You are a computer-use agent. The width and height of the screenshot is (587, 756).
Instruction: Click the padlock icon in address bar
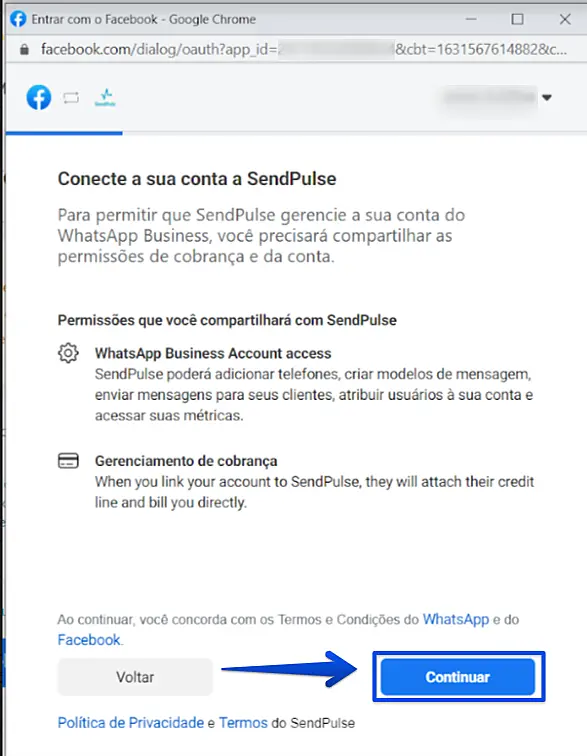pyautogui.click(x=24, y=49)
